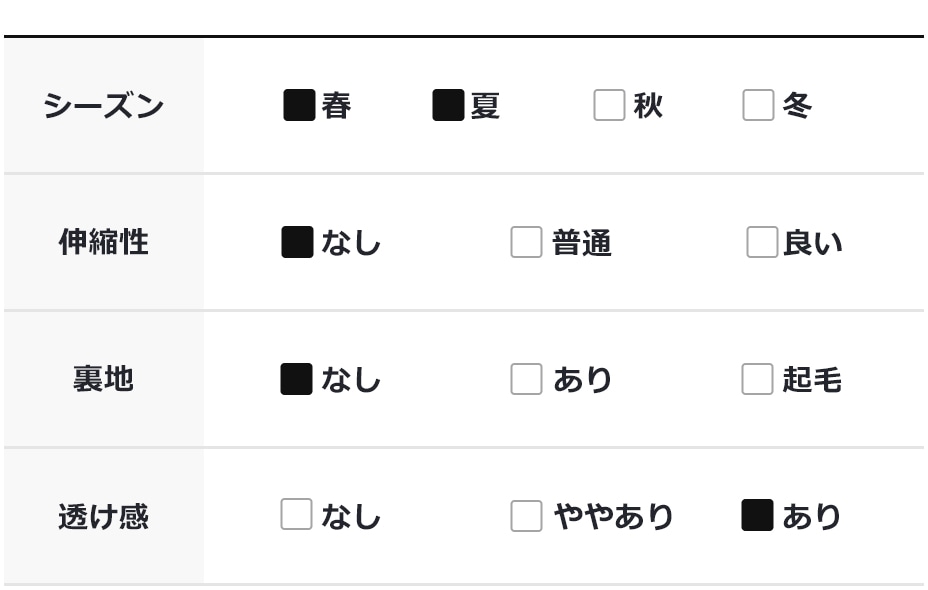Screen dimensions: 928x590
Task: Uncheck the あり box in 透け感 row
Action: point(757,515)
